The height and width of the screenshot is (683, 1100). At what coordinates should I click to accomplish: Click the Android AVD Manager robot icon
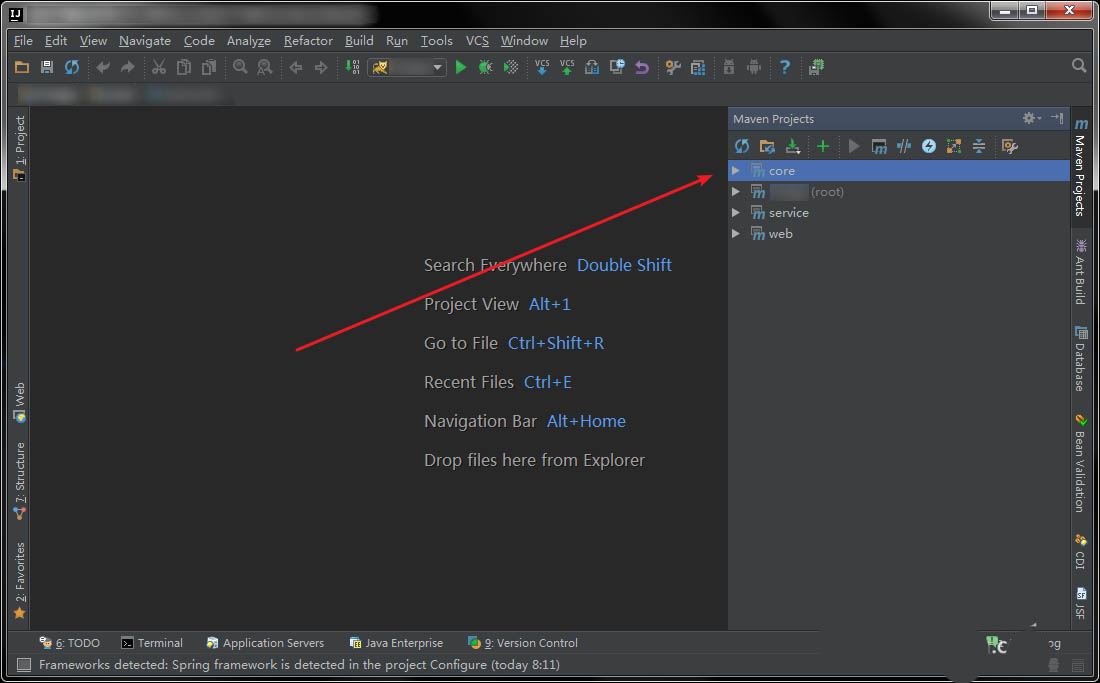click(x=754, y=67)
